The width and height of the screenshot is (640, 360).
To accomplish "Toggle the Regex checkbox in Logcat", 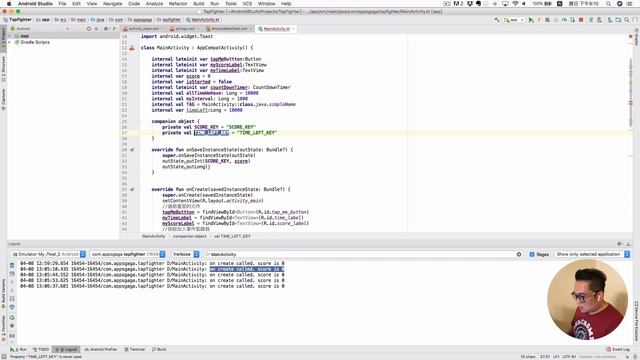I will point(532,254).
